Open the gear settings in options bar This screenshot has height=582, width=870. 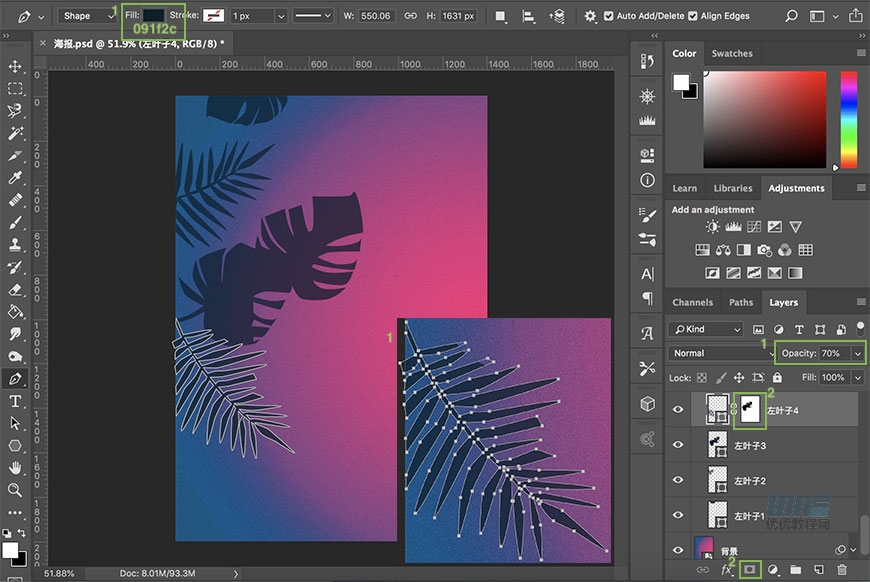pos(590,16)
